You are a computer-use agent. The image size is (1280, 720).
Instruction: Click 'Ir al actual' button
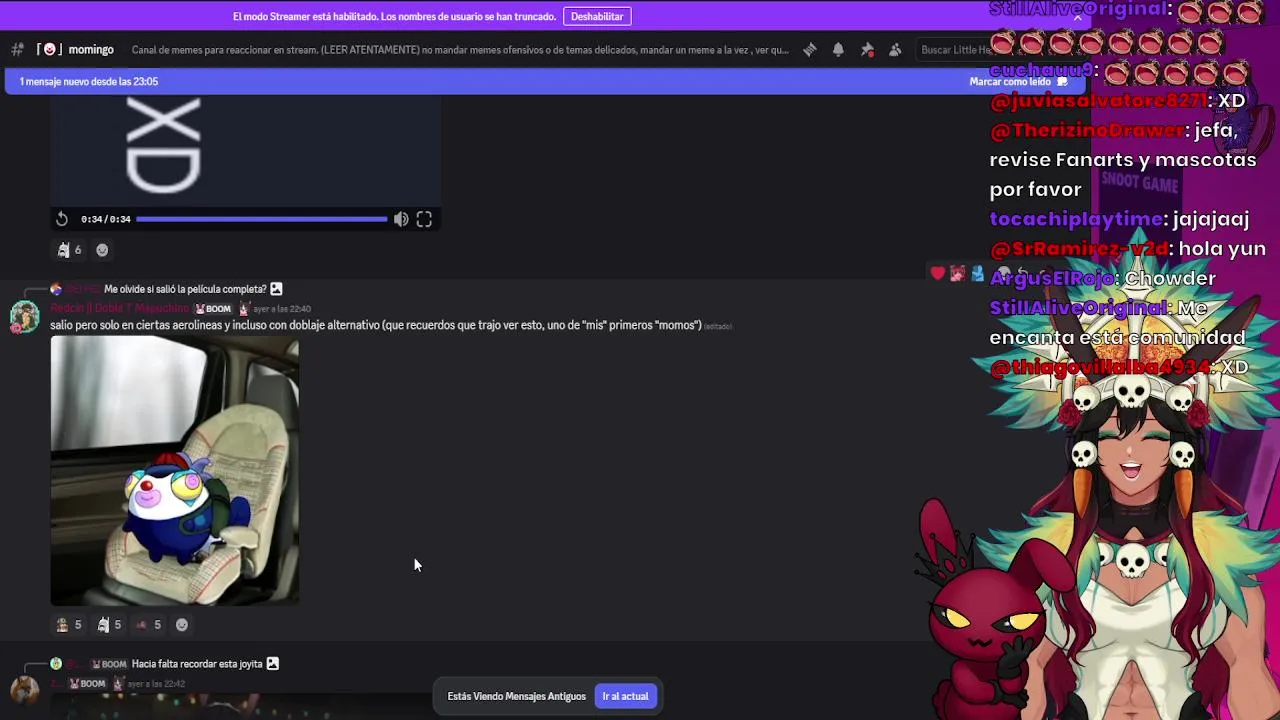pyautogui.click(x=625, y=696)
